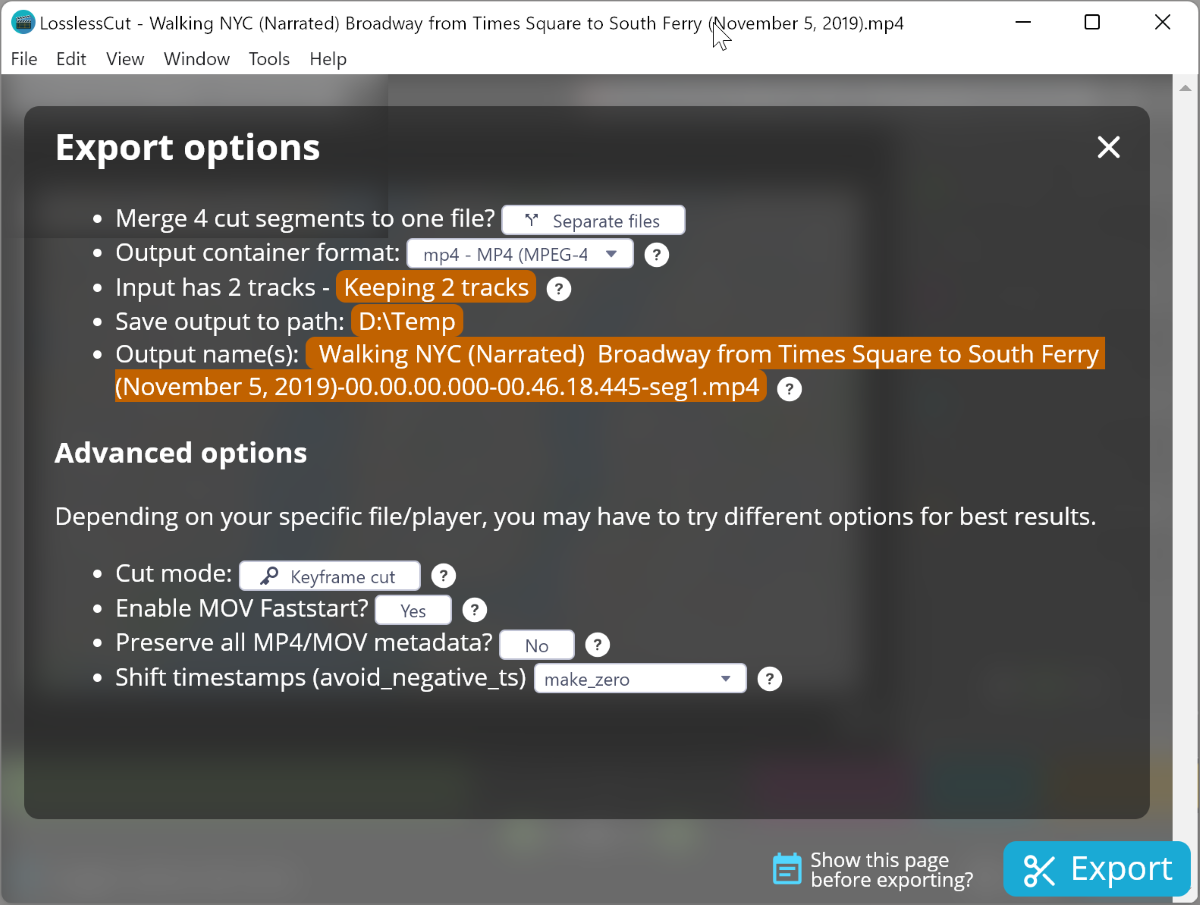Open the Tools menu
This screenshot has width=1200, height=905.
tap(269, 59)
